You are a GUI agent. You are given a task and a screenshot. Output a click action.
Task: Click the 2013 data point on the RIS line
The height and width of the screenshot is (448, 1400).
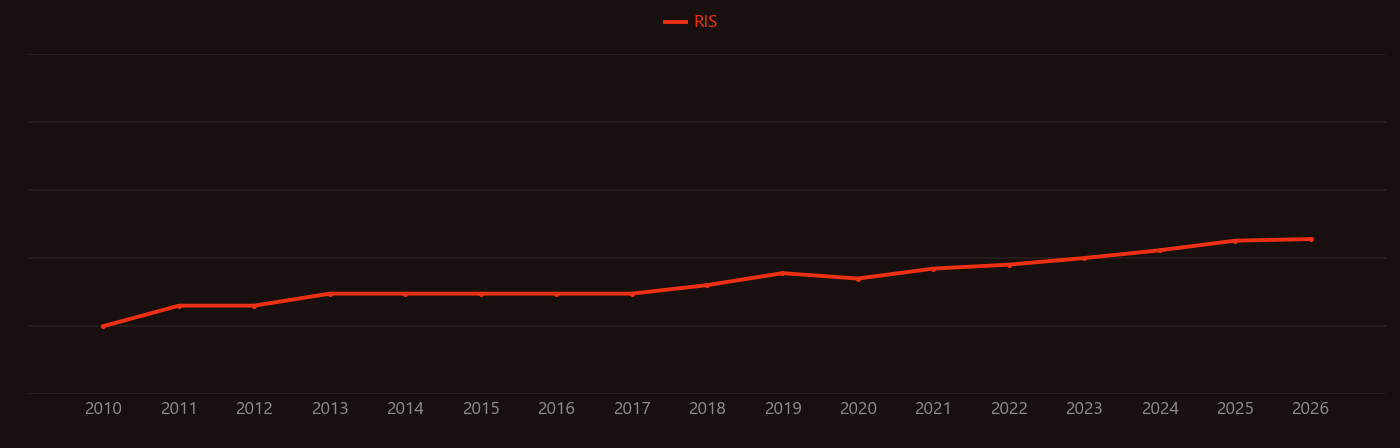pyautogui.click(x=330, y=294)
